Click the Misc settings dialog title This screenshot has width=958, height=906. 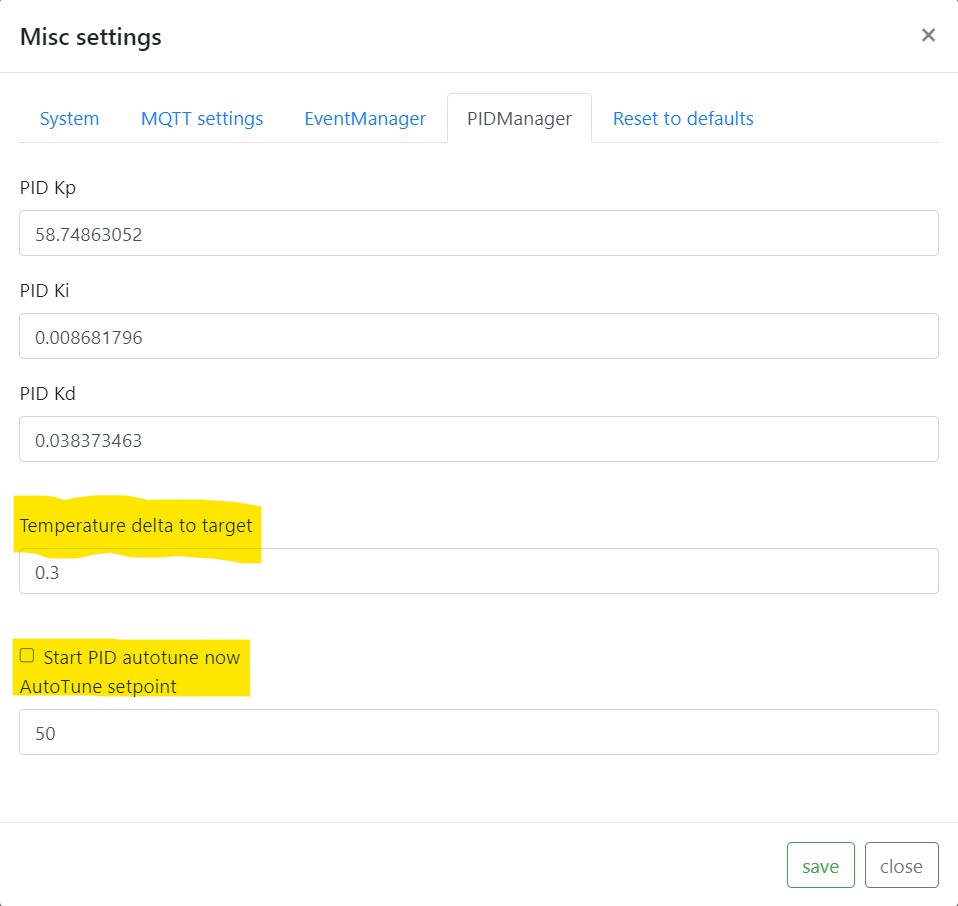[91, 37]
